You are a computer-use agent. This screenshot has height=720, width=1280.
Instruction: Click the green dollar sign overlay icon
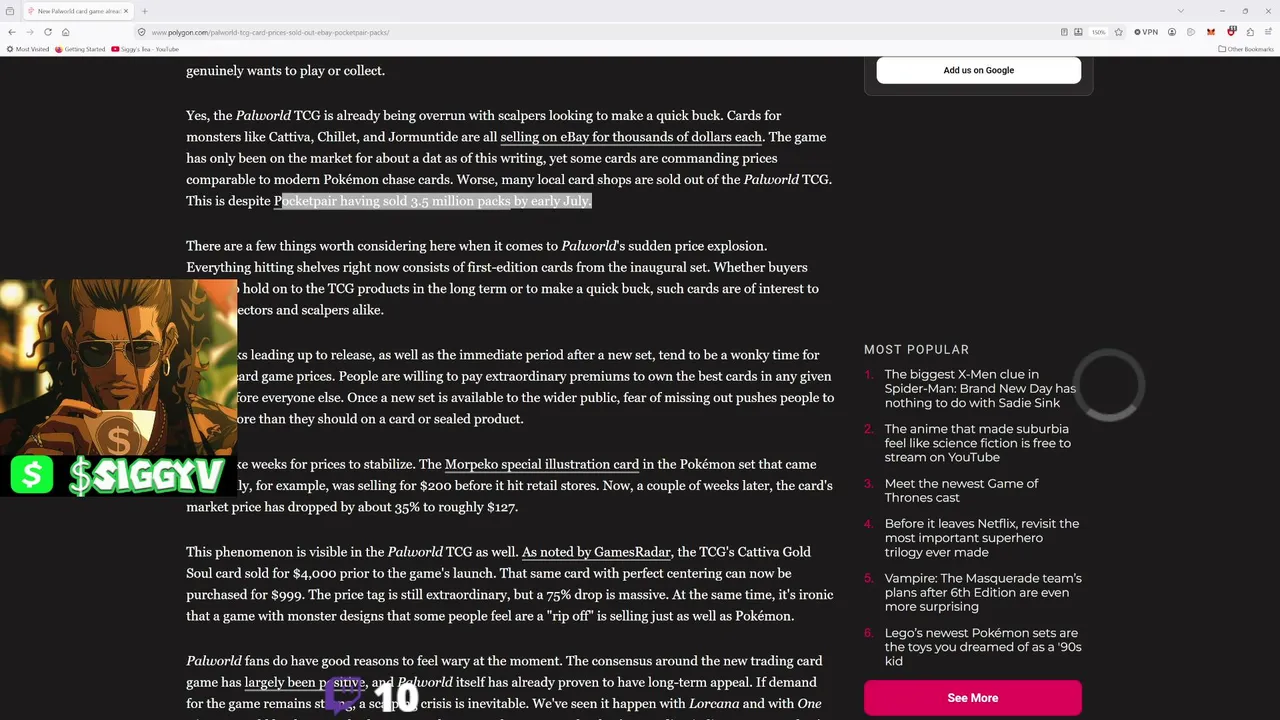32,475
